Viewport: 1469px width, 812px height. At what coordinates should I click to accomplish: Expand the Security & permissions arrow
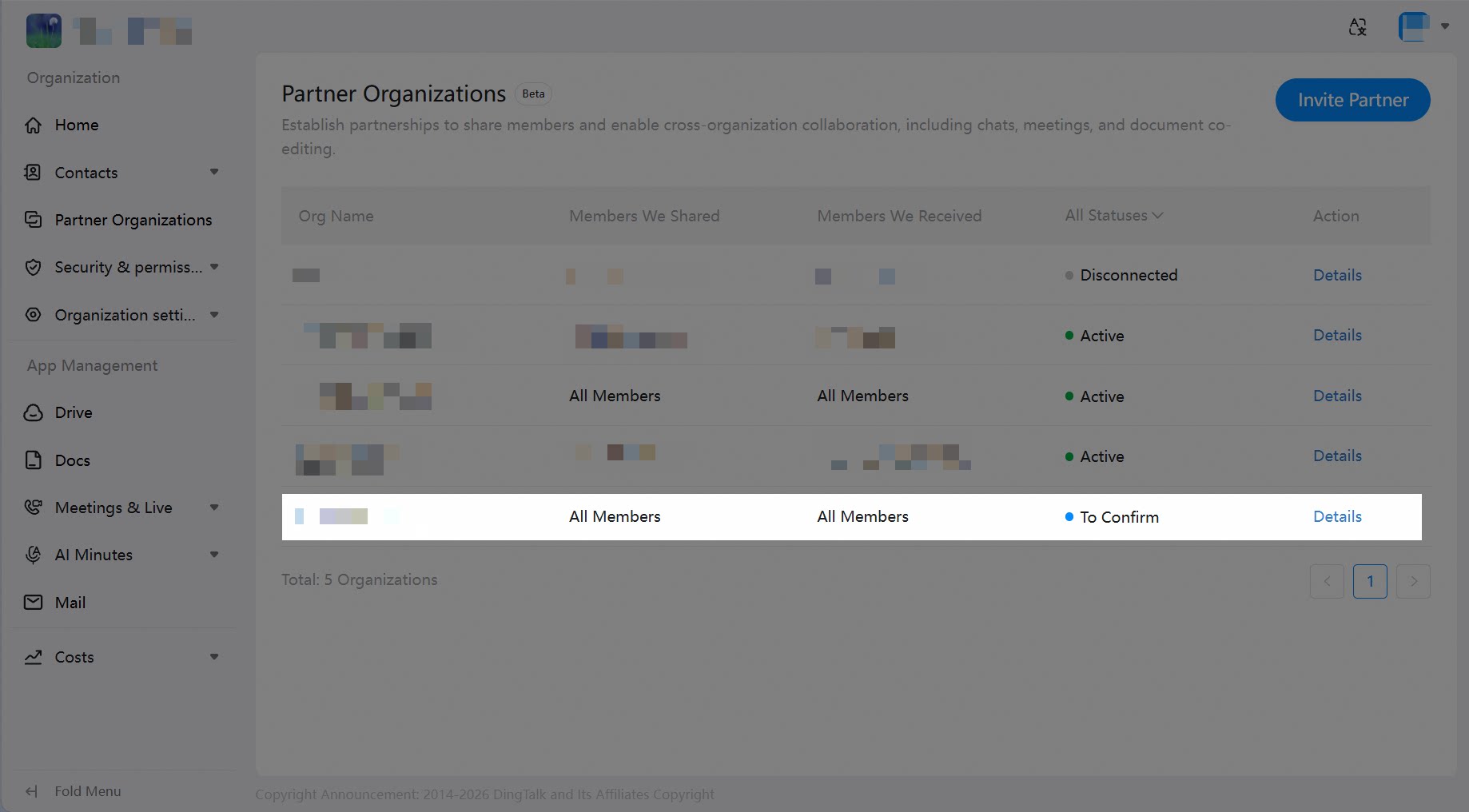[214, 267]
